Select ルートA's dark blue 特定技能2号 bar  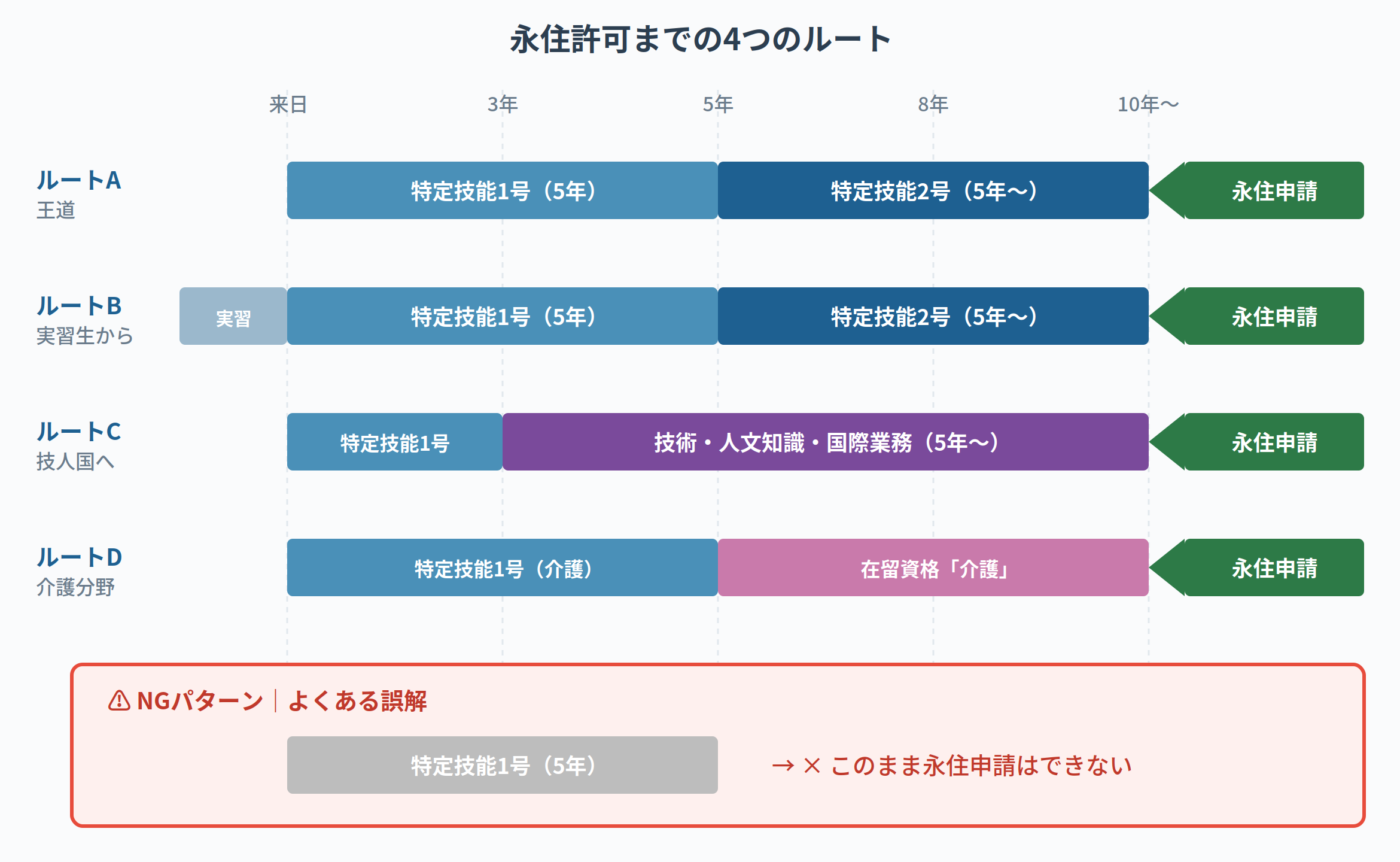933,190
